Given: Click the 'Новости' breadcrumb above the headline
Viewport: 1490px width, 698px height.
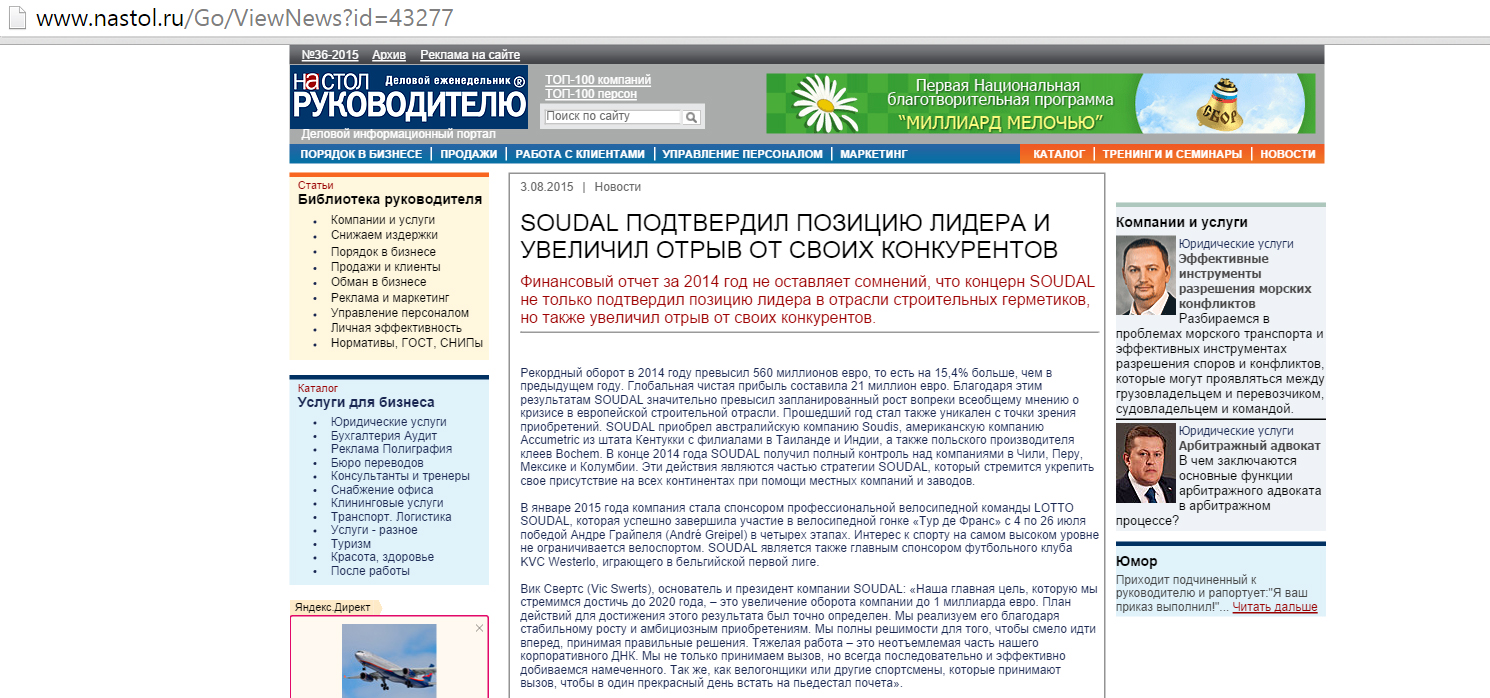Looking at the screenshot, I should coord(617,187).
